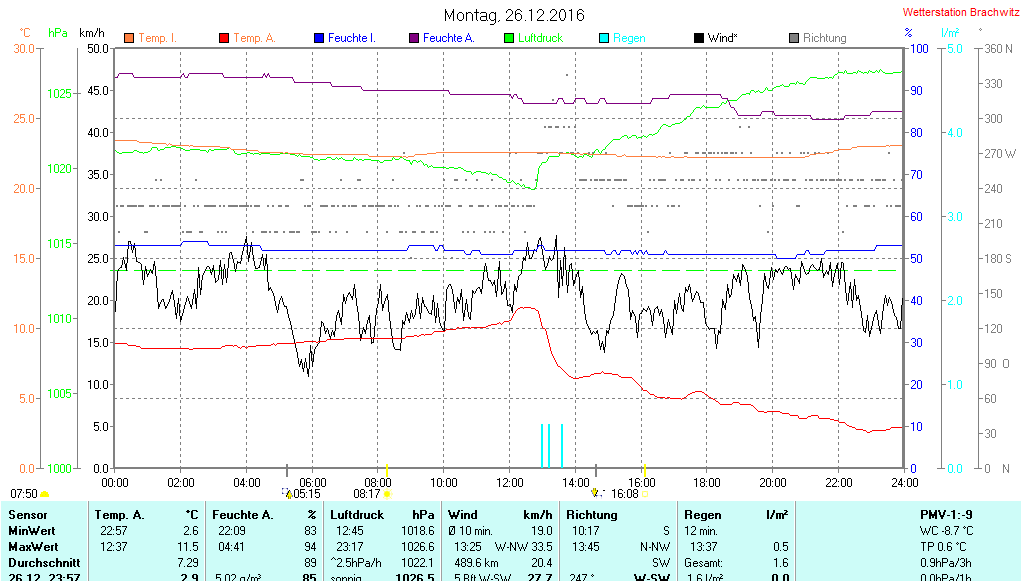This screenshot has height=581, width=1021.
Task: Click the 12:00 time axis label
Action: pos(509,482)
